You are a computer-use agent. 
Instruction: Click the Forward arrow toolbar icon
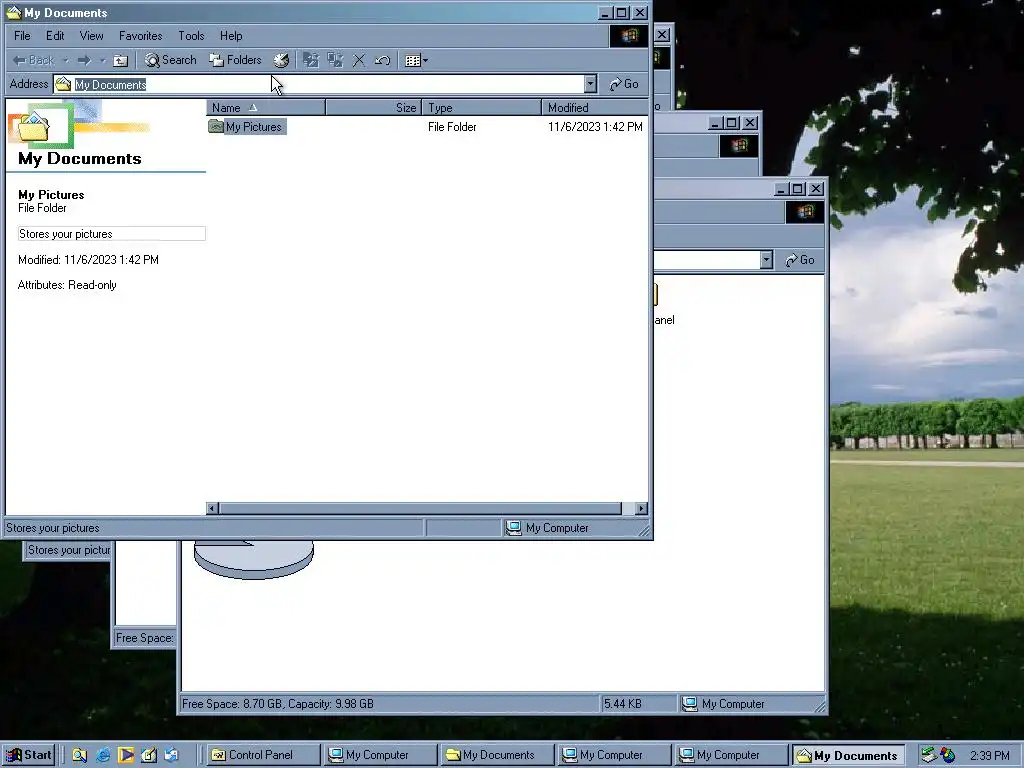pyautogui.click(x=84, y=60)
